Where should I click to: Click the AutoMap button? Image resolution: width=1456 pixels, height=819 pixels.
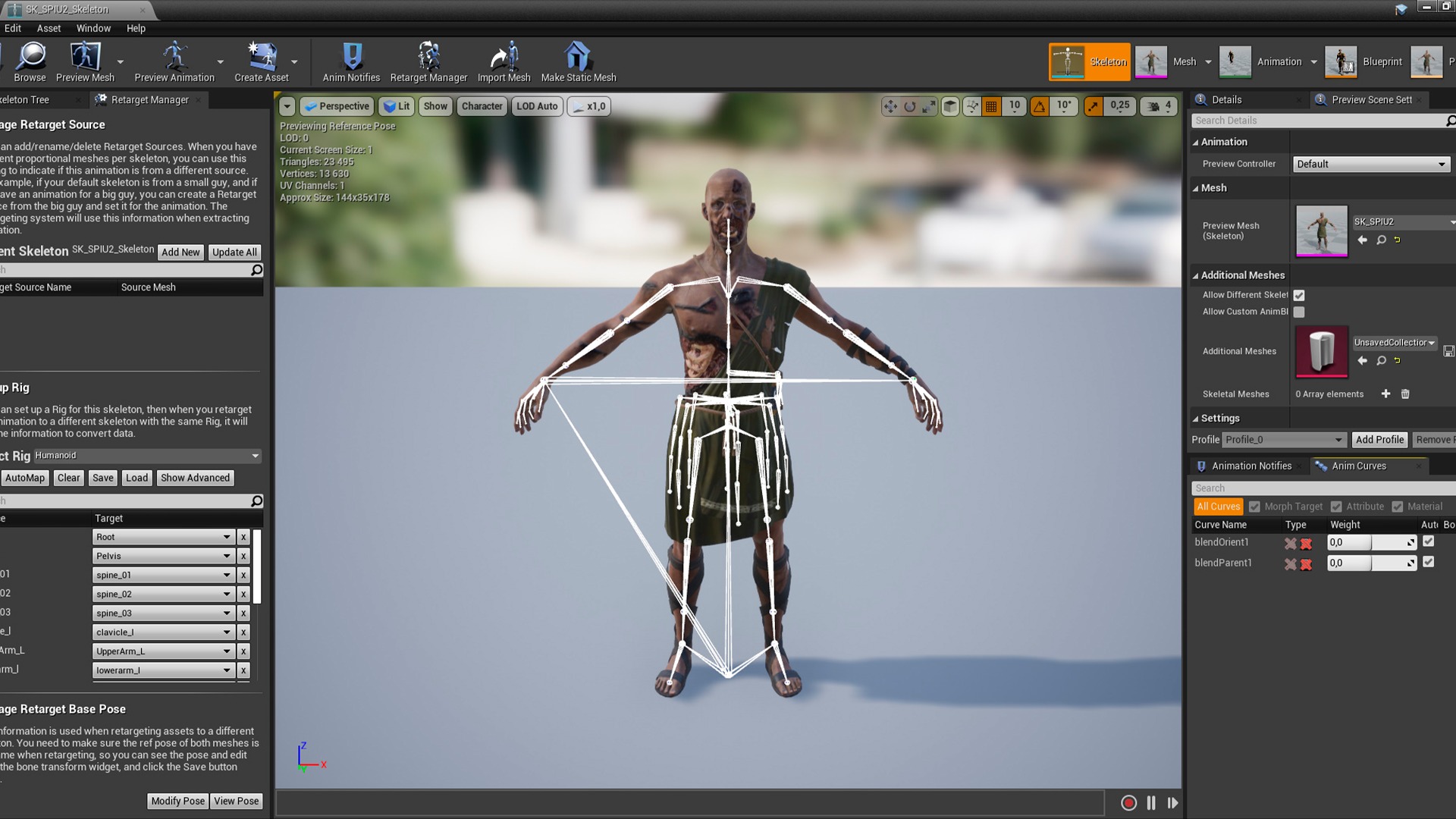click(25, 478)
